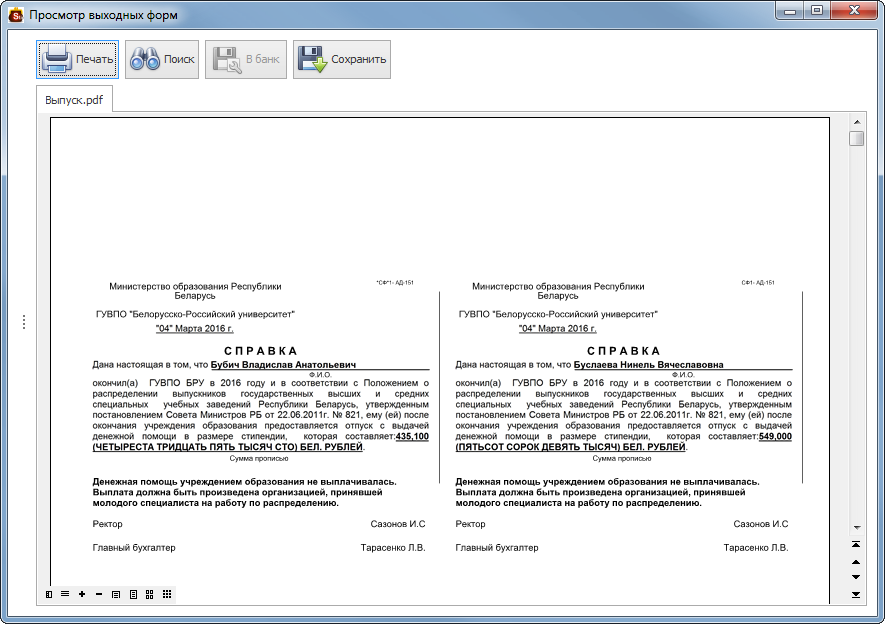
Task: Close the Просмотр выходных форм window
Action: point(854,11)
